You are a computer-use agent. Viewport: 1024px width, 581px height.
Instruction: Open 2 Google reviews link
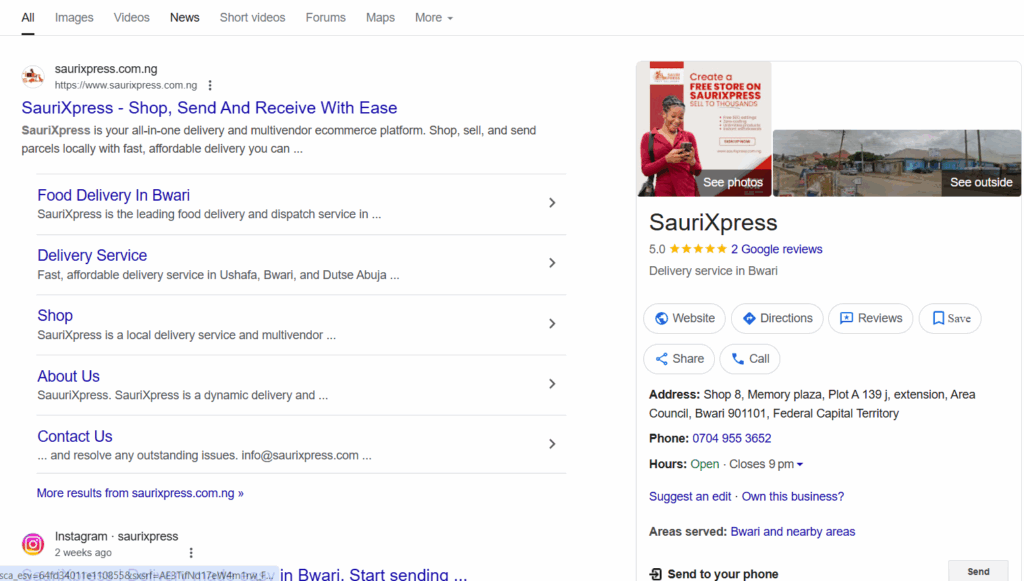(x=776, y=249)
